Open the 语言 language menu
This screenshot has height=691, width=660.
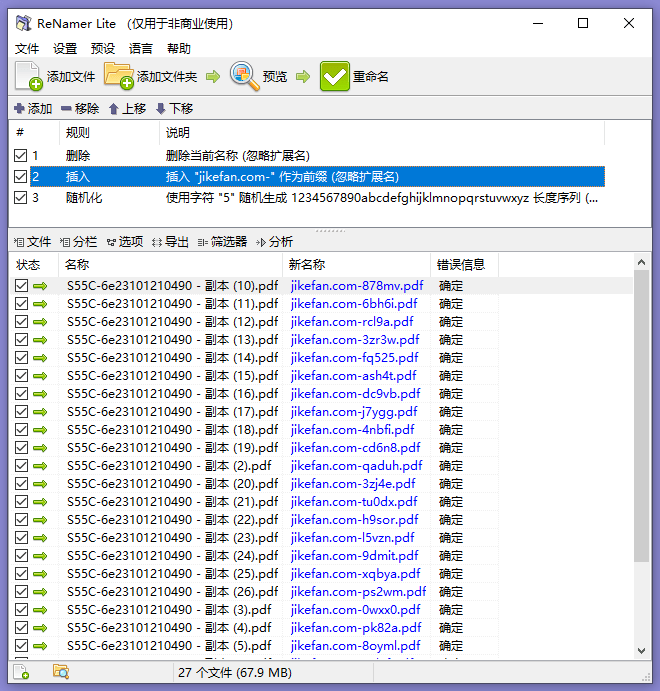point(141,48)
